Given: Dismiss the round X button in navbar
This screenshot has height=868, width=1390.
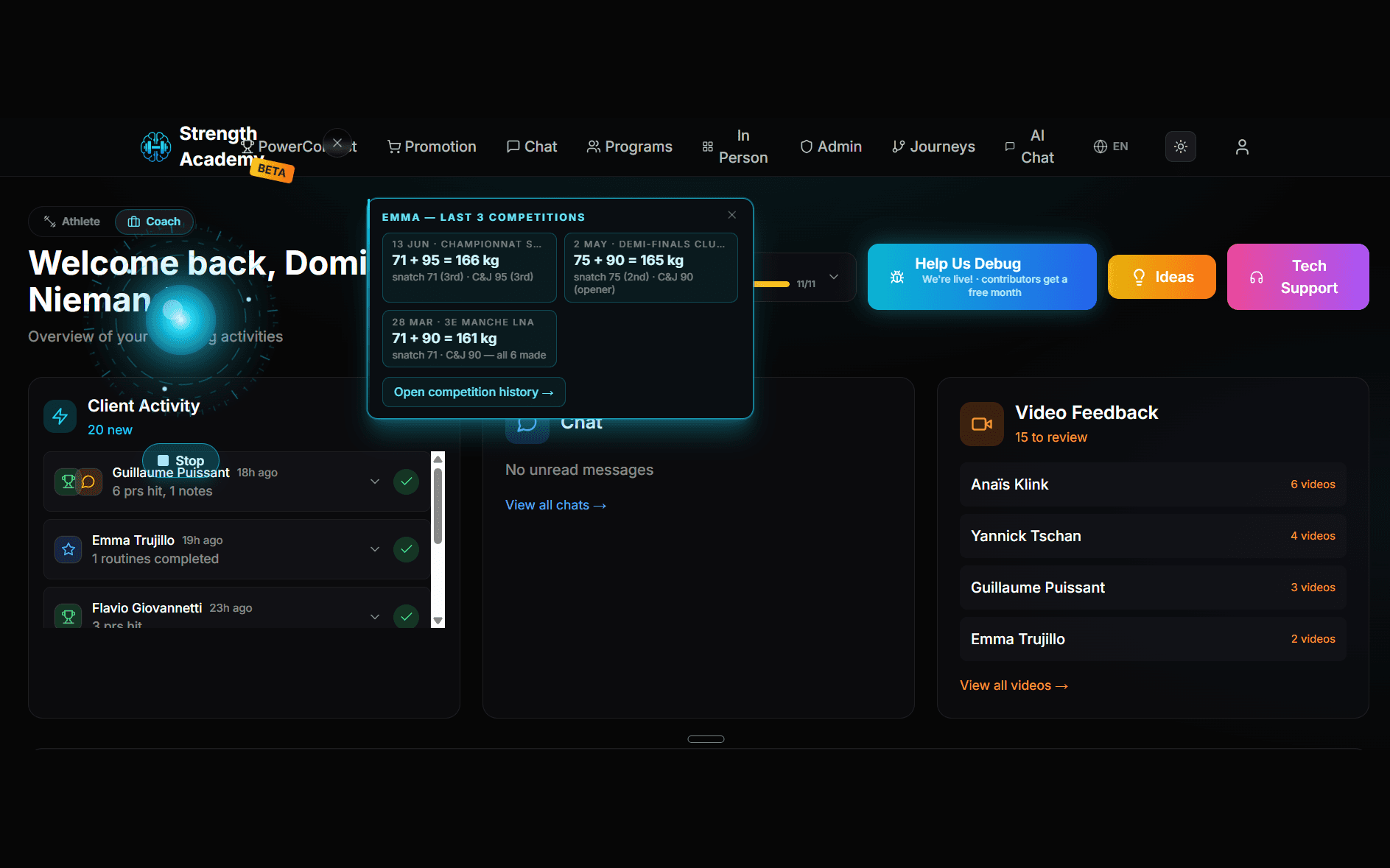Looking at the screenshot, I should click(337, 144).
